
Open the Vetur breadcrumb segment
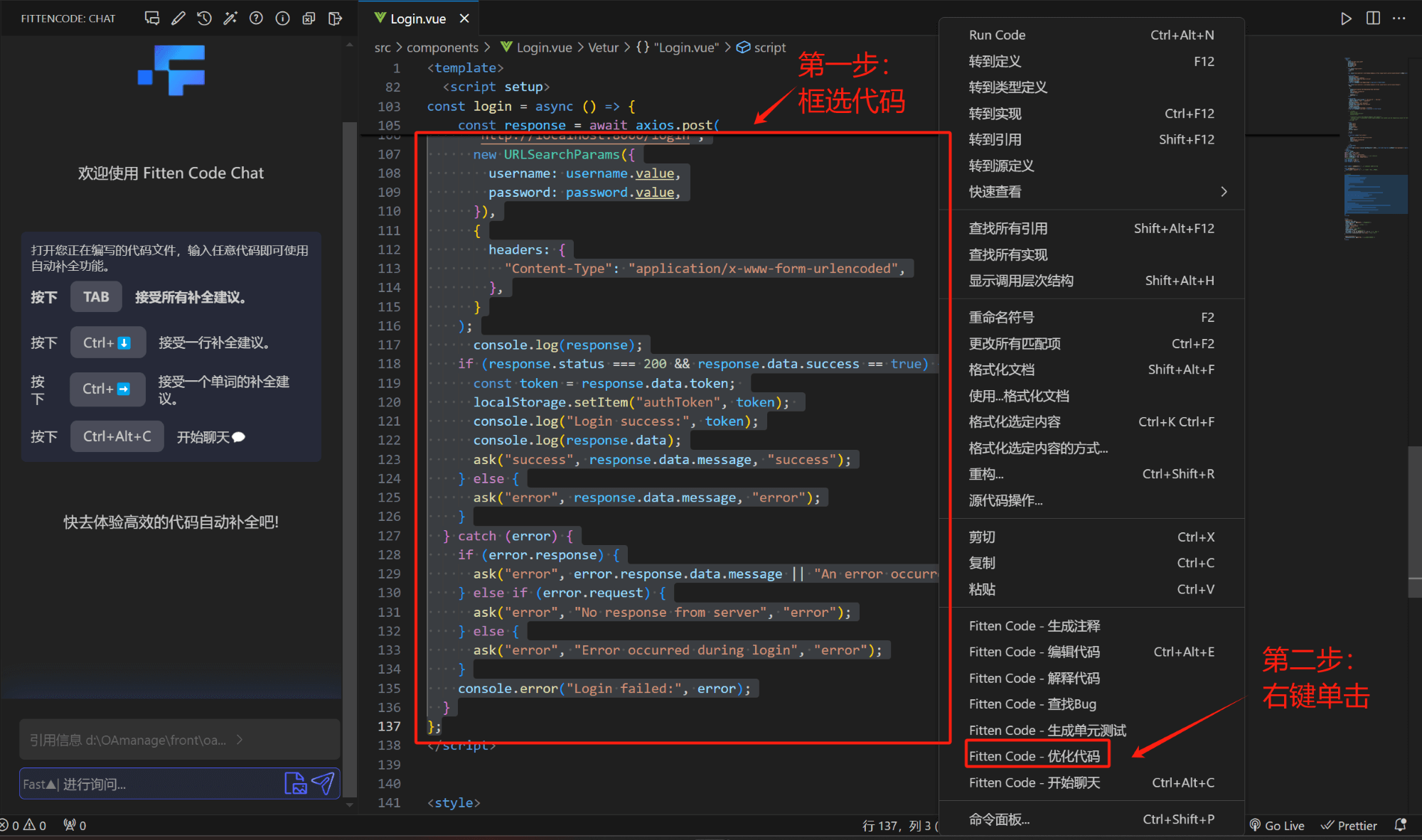click(x=603, y=48)
